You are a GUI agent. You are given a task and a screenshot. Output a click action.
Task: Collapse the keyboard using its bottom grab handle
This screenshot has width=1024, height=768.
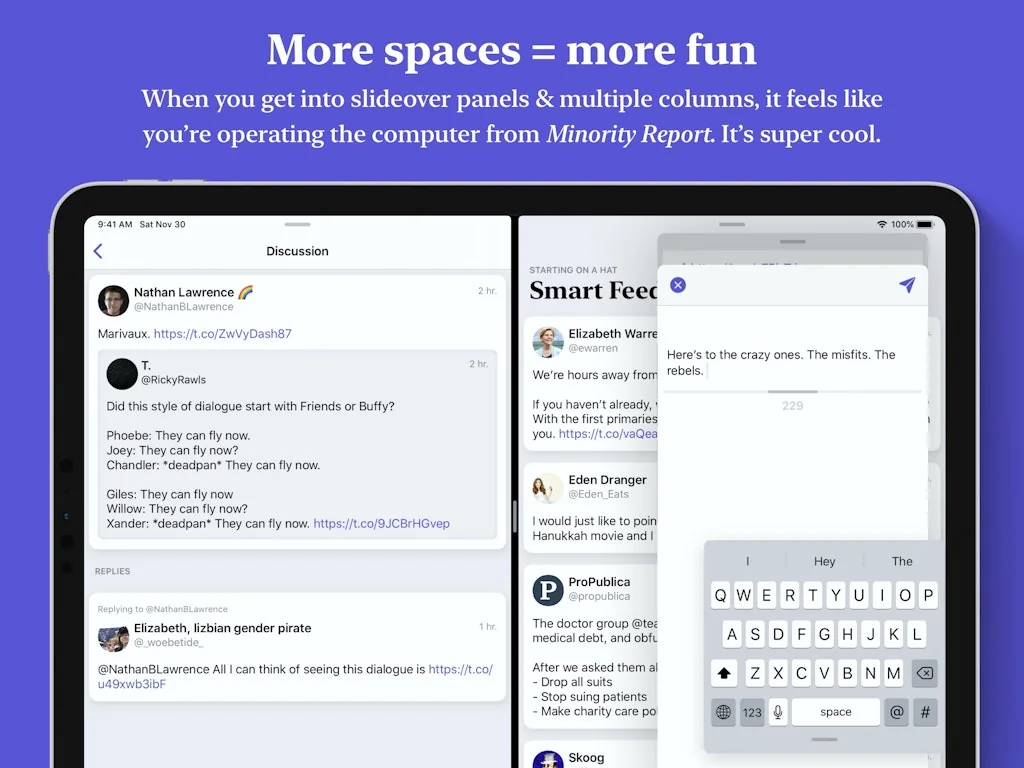pos(823,741)
